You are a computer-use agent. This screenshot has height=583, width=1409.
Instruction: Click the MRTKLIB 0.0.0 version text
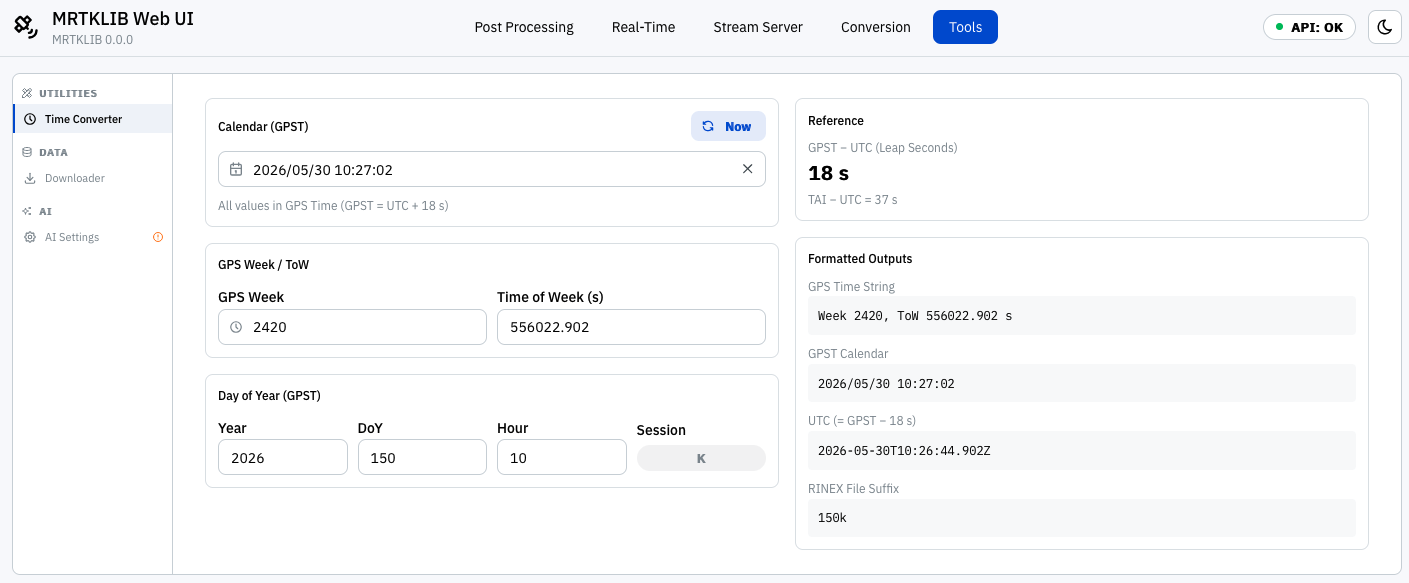click(93, 40)
